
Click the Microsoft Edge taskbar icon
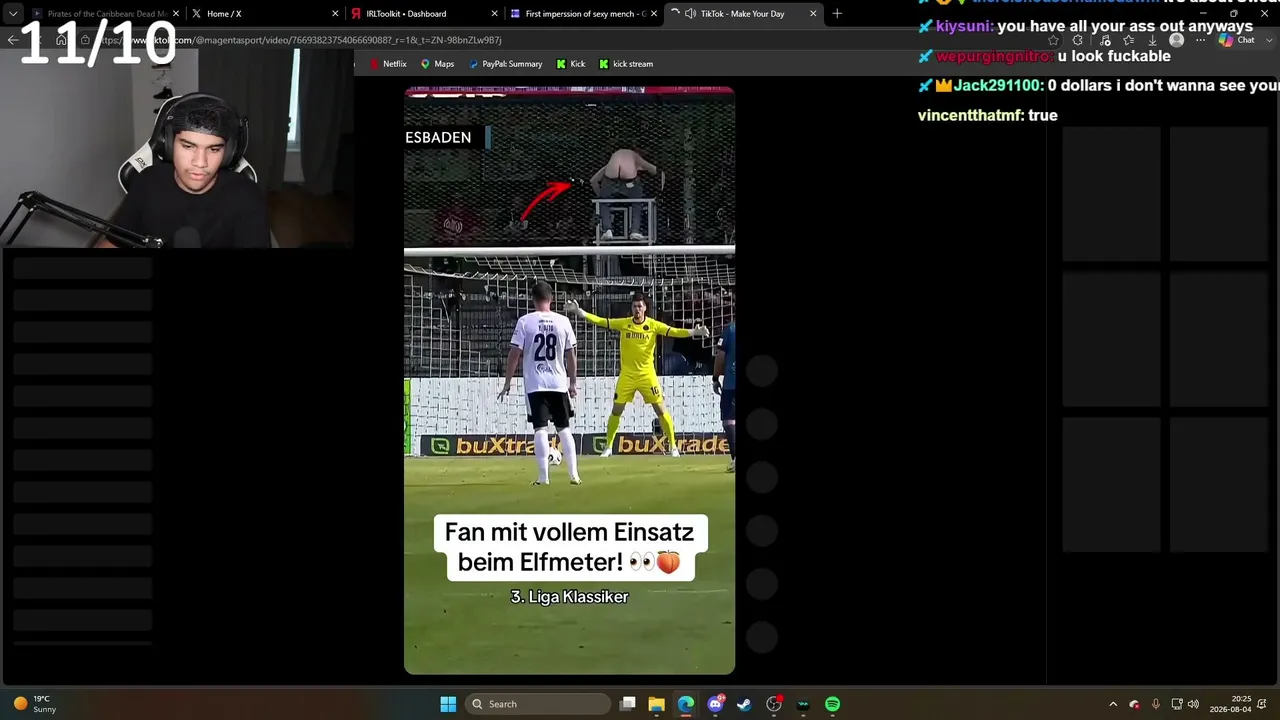(686, 704)
